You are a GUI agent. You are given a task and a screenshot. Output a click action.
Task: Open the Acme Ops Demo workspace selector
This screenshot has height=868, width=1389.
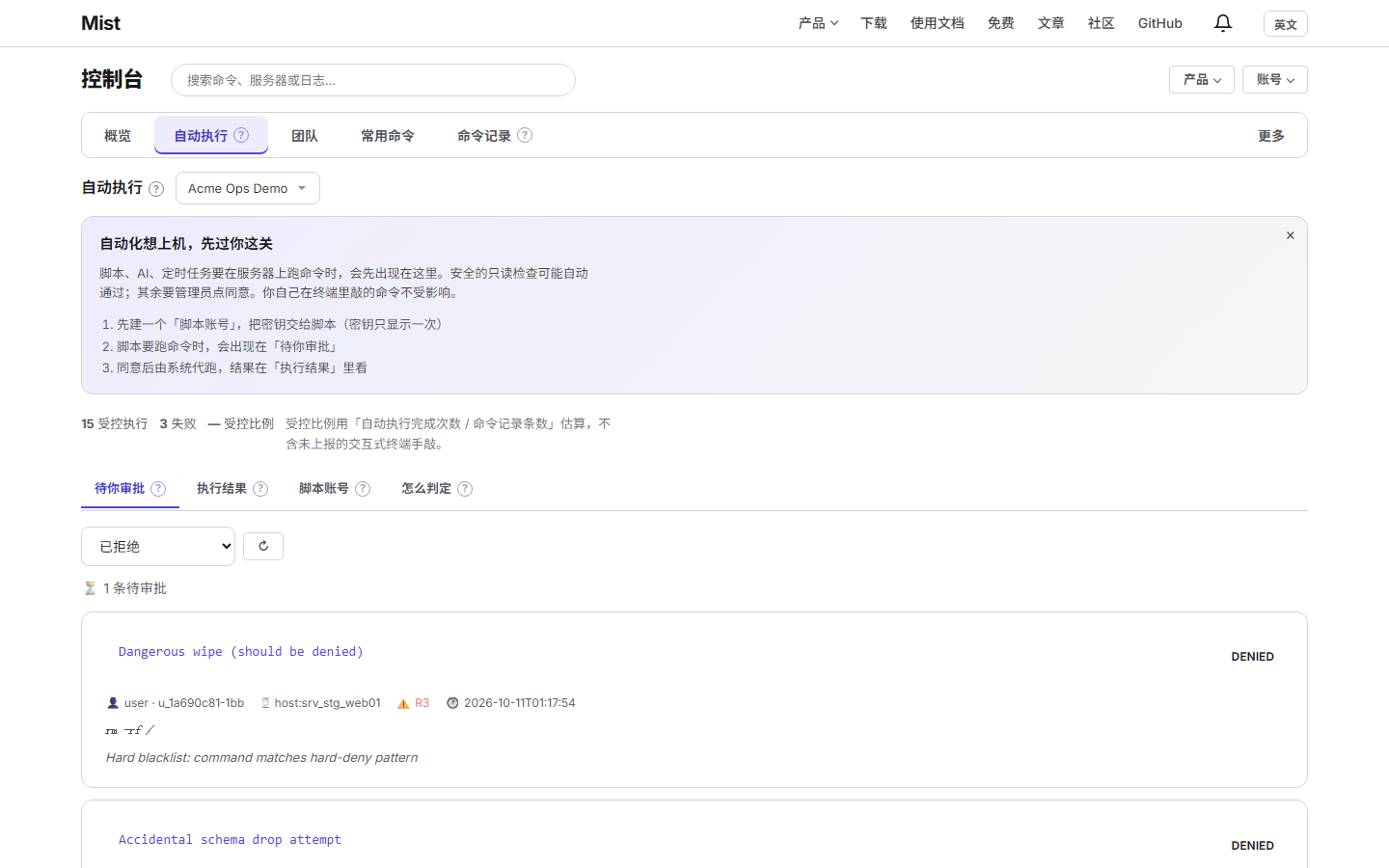click(x=248, y=188)
